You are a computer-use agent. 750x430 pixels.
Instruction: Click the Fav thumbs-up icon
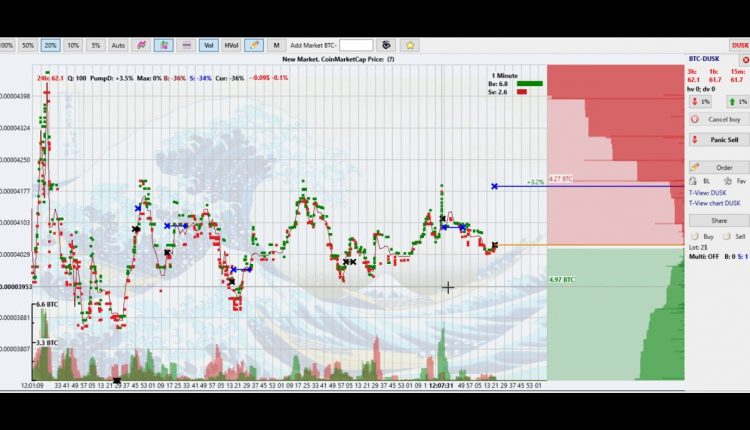tap(728, 181)
